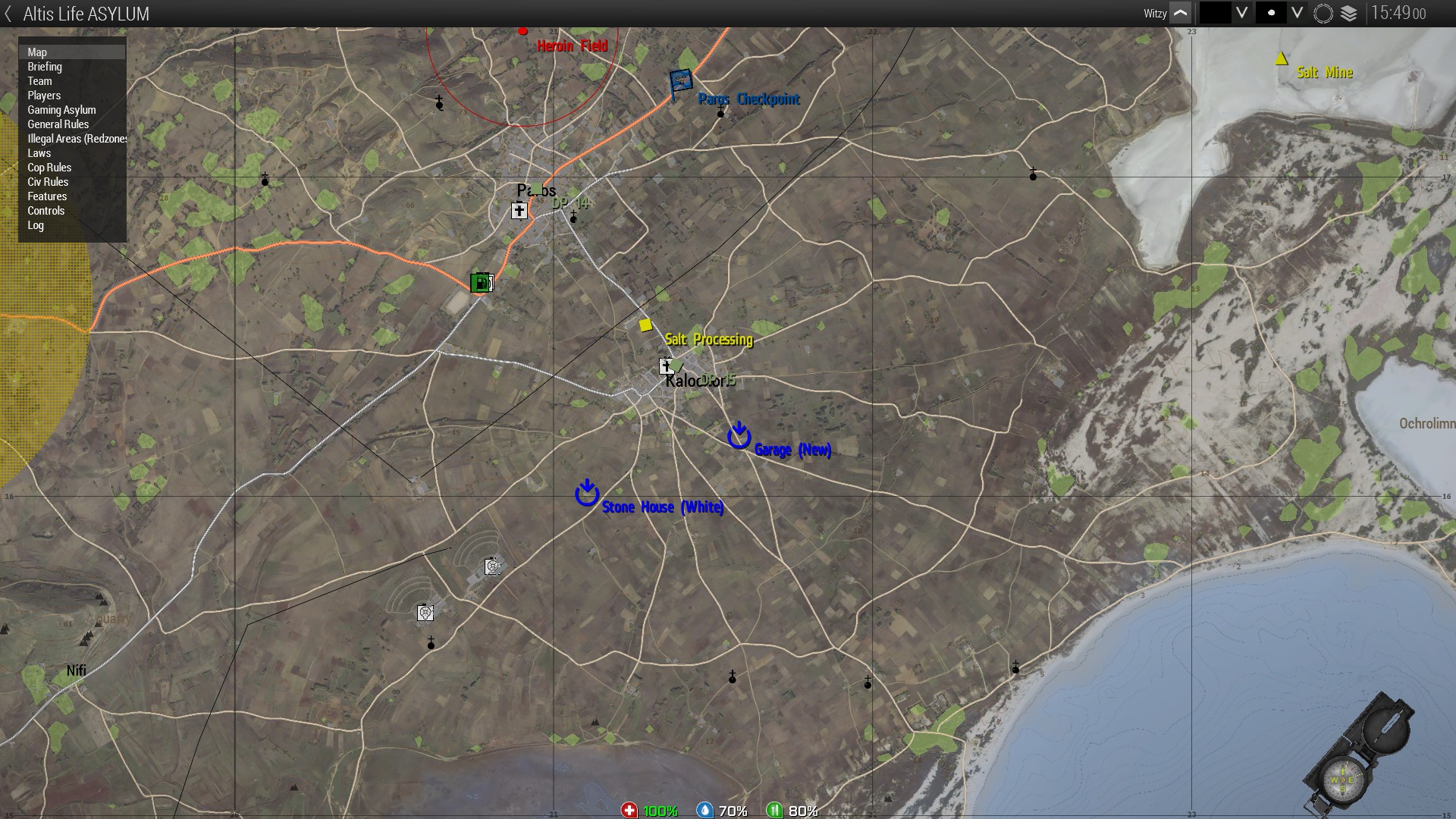Select the northern shooting range target icon
Viewport: 1456px width, 819px height.
pyautogui.click(x=493, y=566)
